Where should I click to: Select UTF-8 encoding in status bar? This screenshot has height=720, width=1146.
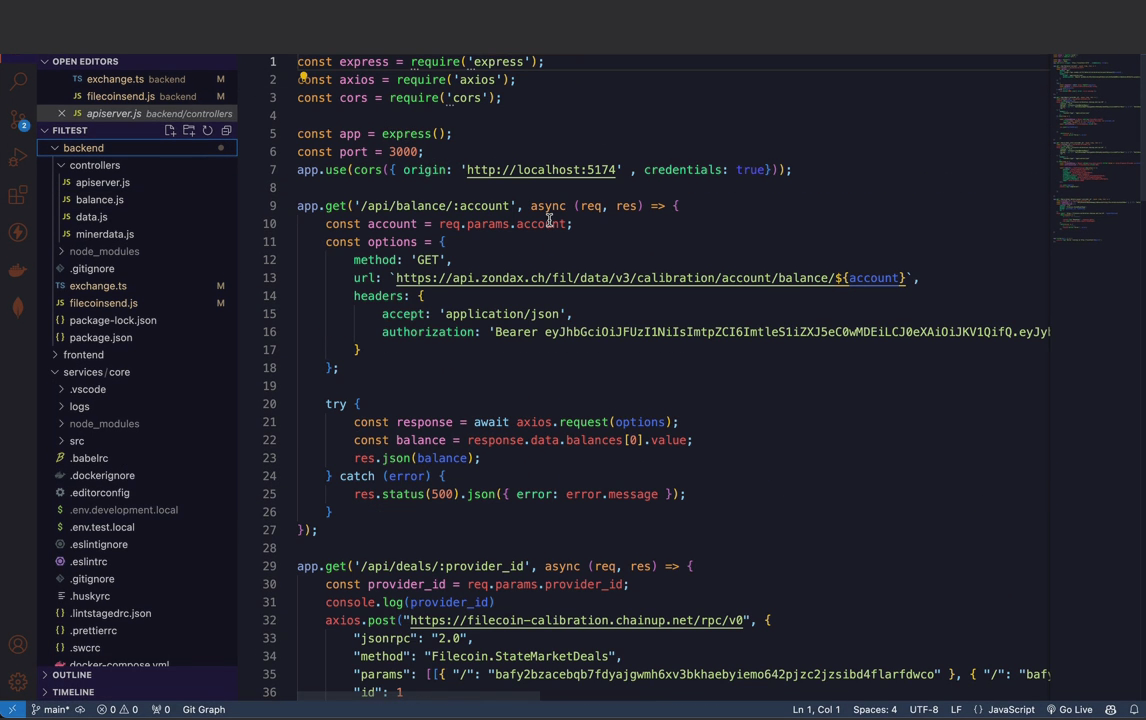pyautogui.click(x=924, y=710)
